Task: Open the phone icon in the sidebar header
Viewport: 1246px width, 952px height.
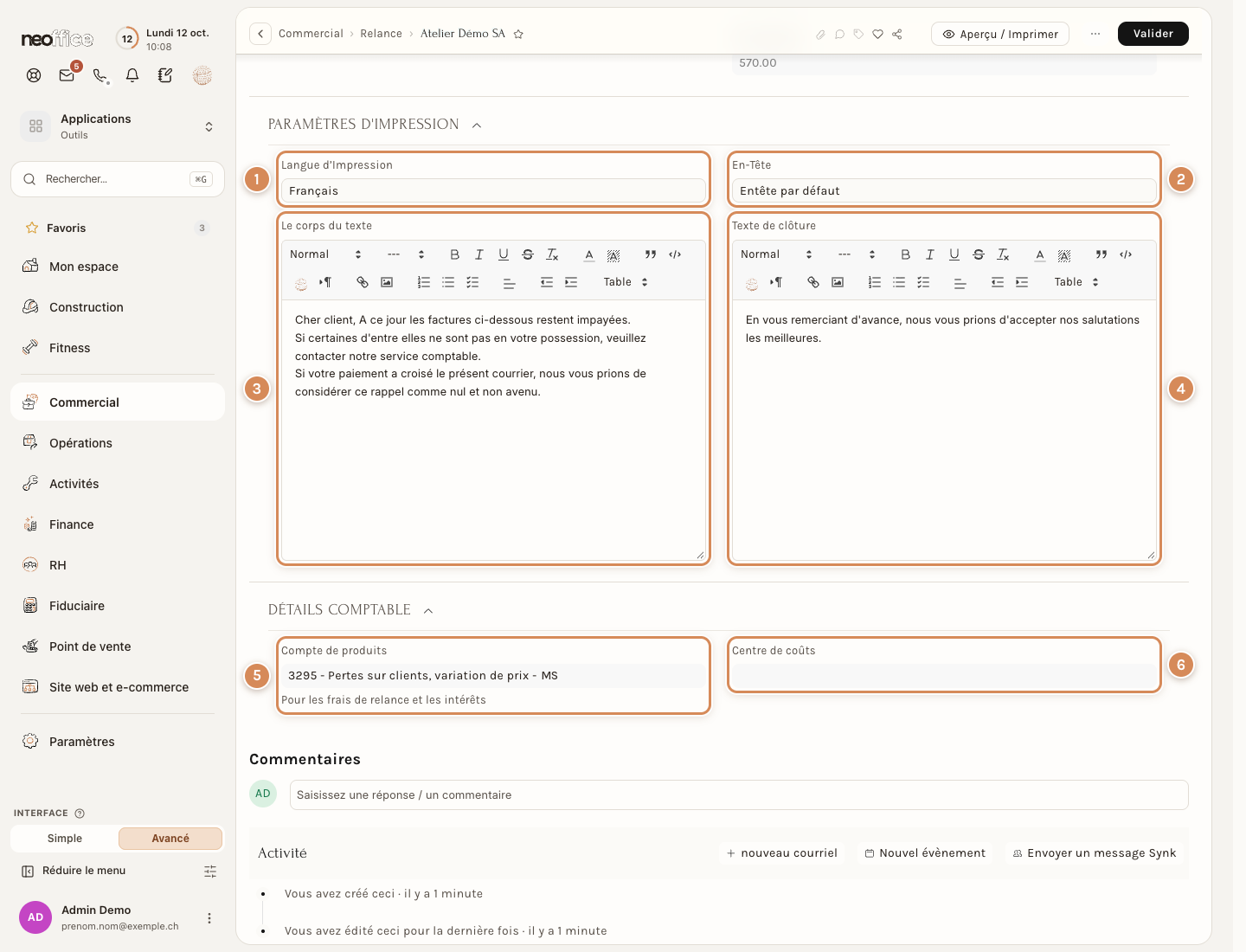Action: coord(100,75)
